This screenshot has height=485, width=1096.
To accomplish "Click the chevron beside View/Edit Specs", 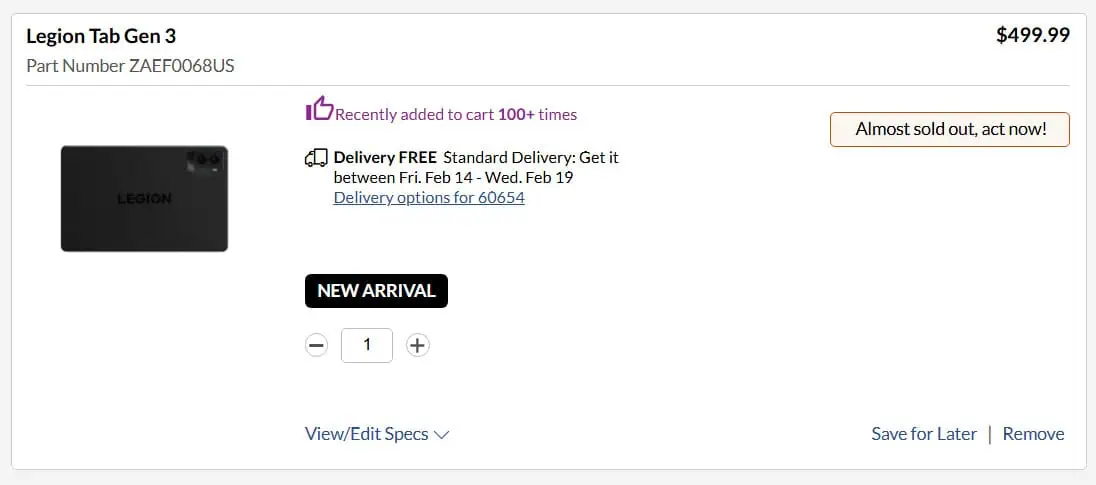I will pos(442,435).
